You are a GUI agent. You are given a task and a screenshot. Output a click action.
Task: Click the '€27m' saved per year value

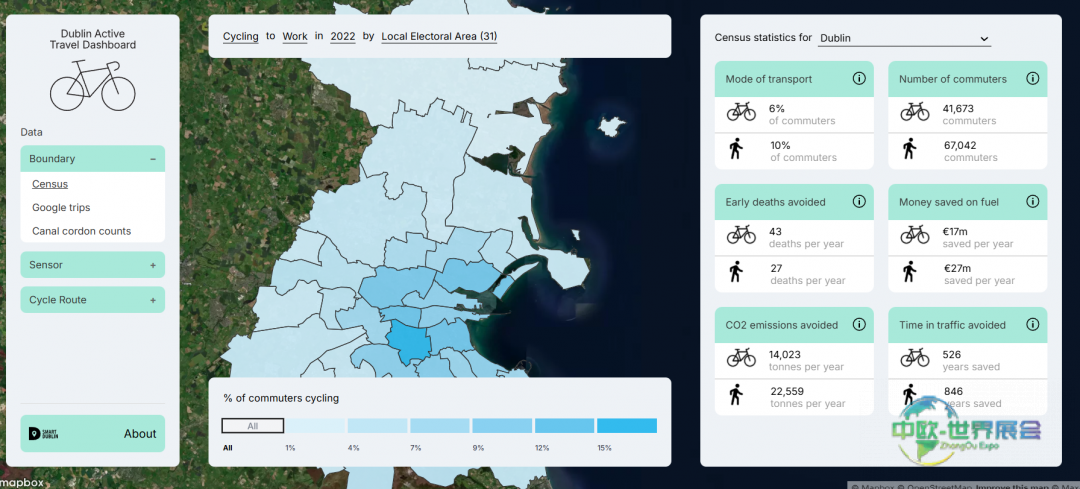tap(957, 269)
